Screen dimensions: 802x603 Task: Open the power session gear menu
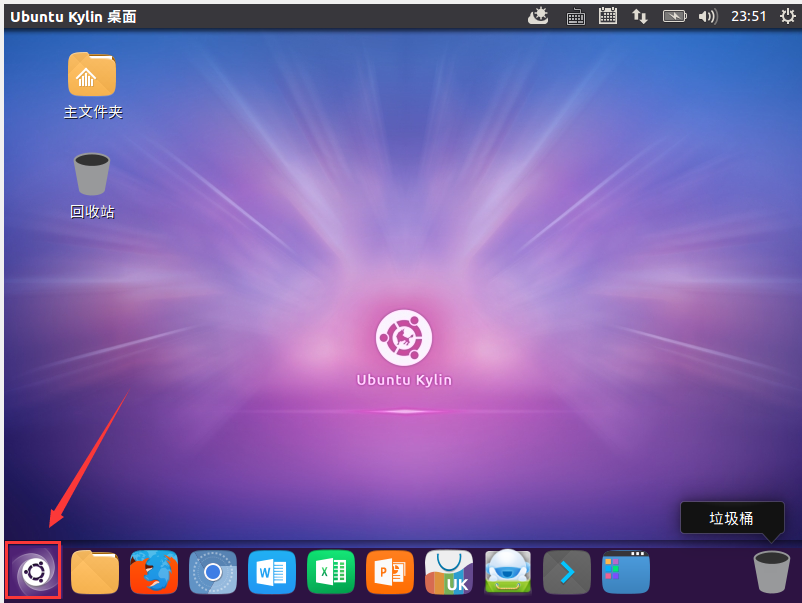point(787,16)
